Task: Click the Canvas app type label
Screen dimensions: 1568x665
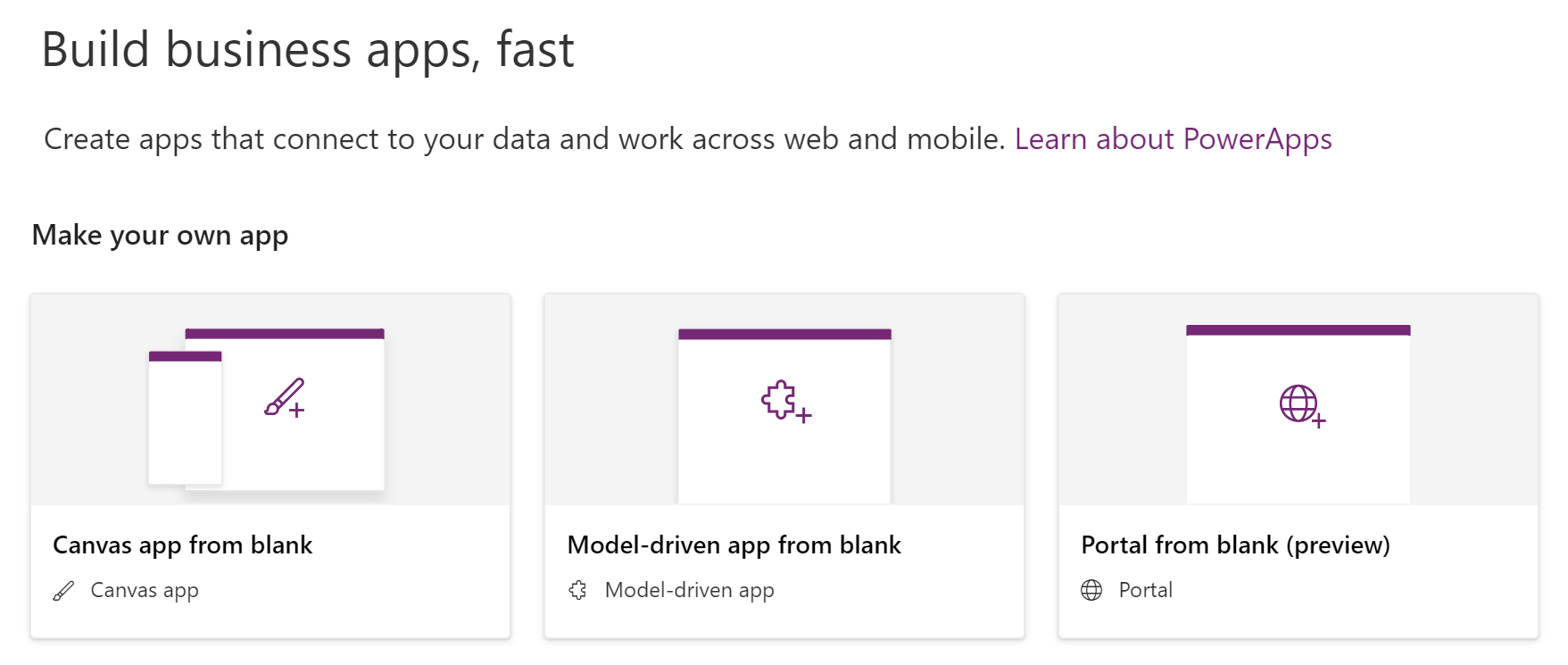Action: pyautogui.click(x=145, y=591)
